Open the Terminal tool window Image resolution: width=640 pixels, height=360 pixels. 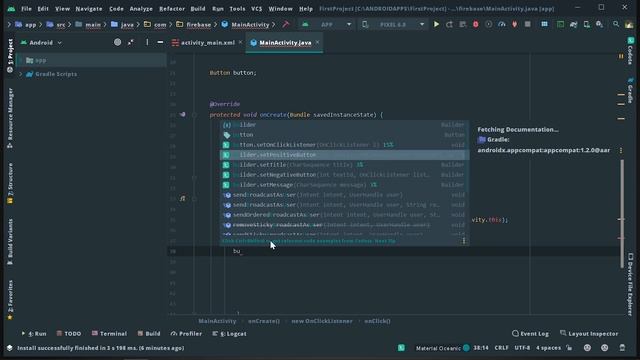(109, 333)
